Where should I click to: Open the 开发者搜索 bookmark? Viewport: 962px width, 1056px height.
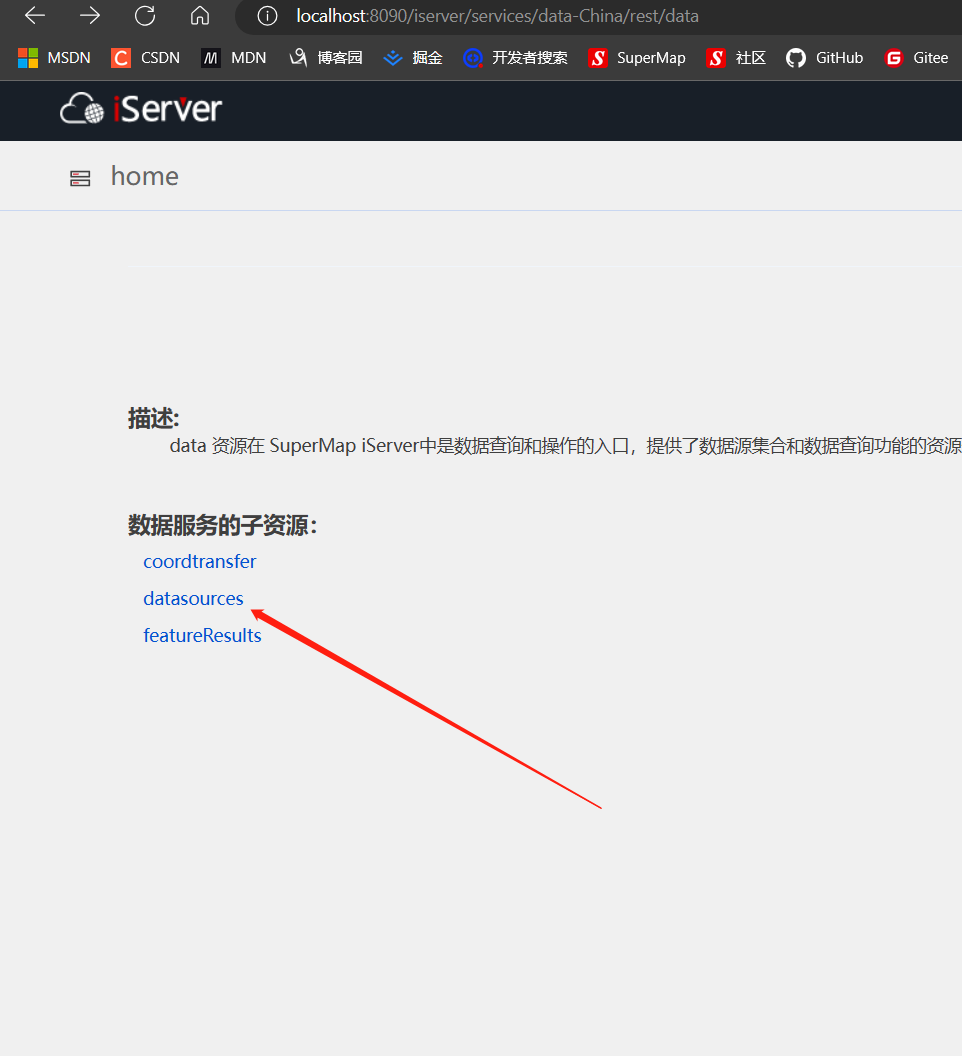516,58
